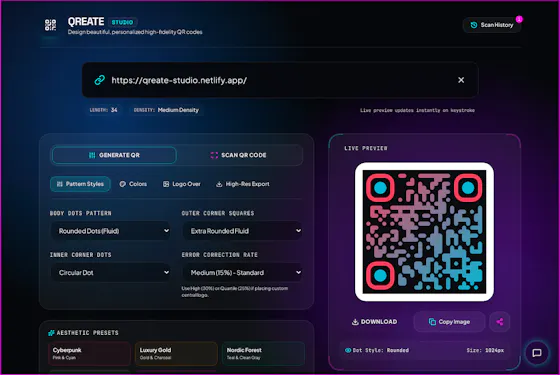Click the QREATE title text
Viewport: 560px width, 375px height.
(86, 22)
